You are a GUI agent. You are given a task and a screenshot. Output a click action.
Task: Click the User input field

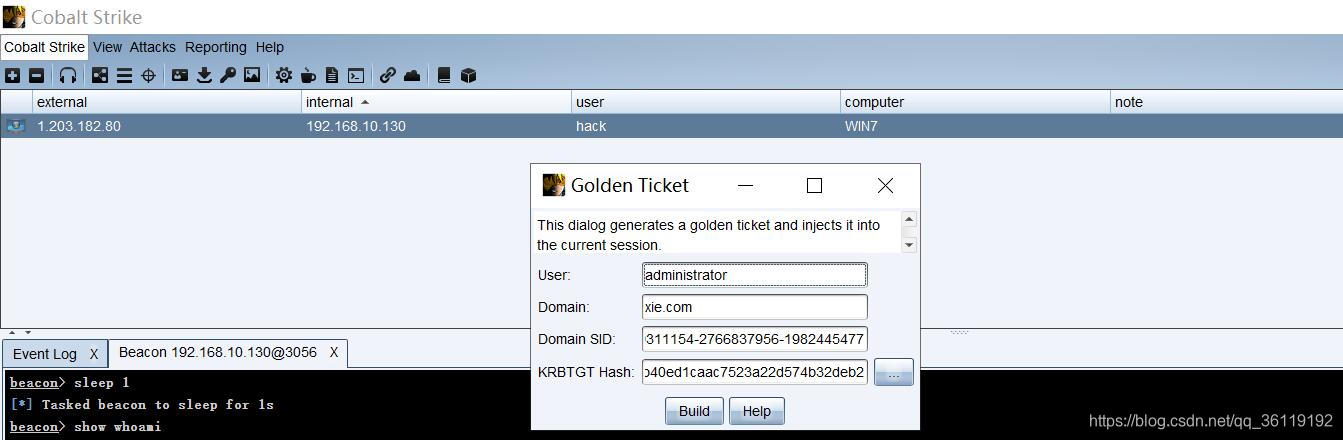pos(755,275)
